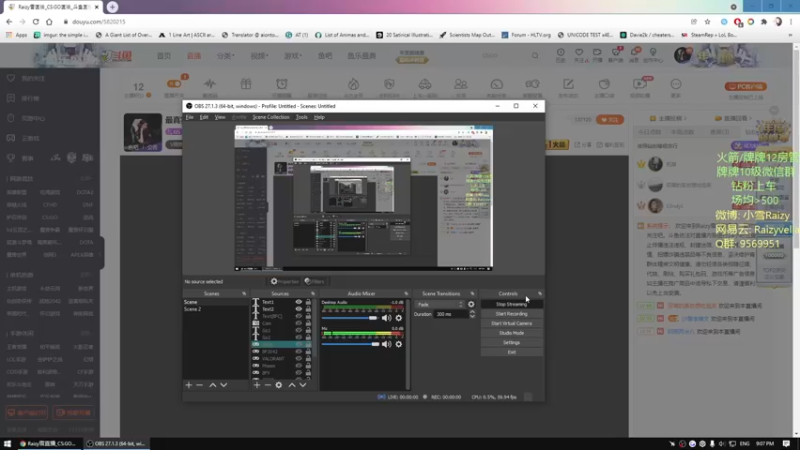Image resolution: width=800 pixels, height=450 pixels.
Task: Adjust the Desktop Audio volume slider
Action: pyautogui.click(x=350, y=318)
